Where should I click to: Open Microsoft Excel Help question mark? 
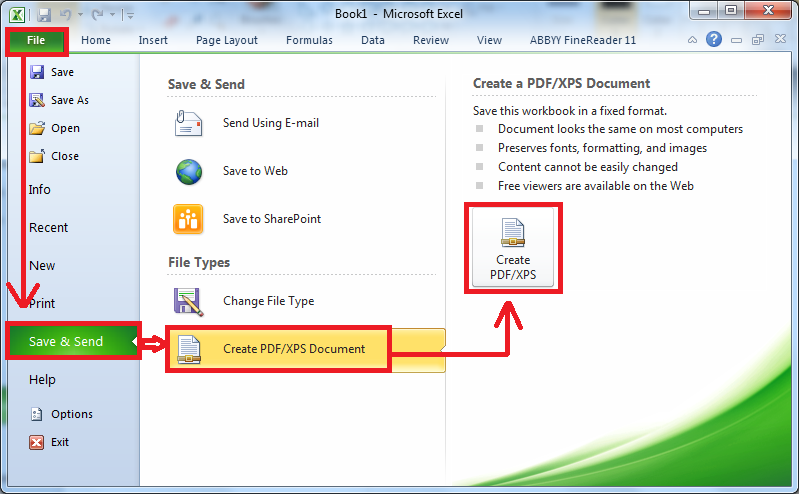click(714, 39)
